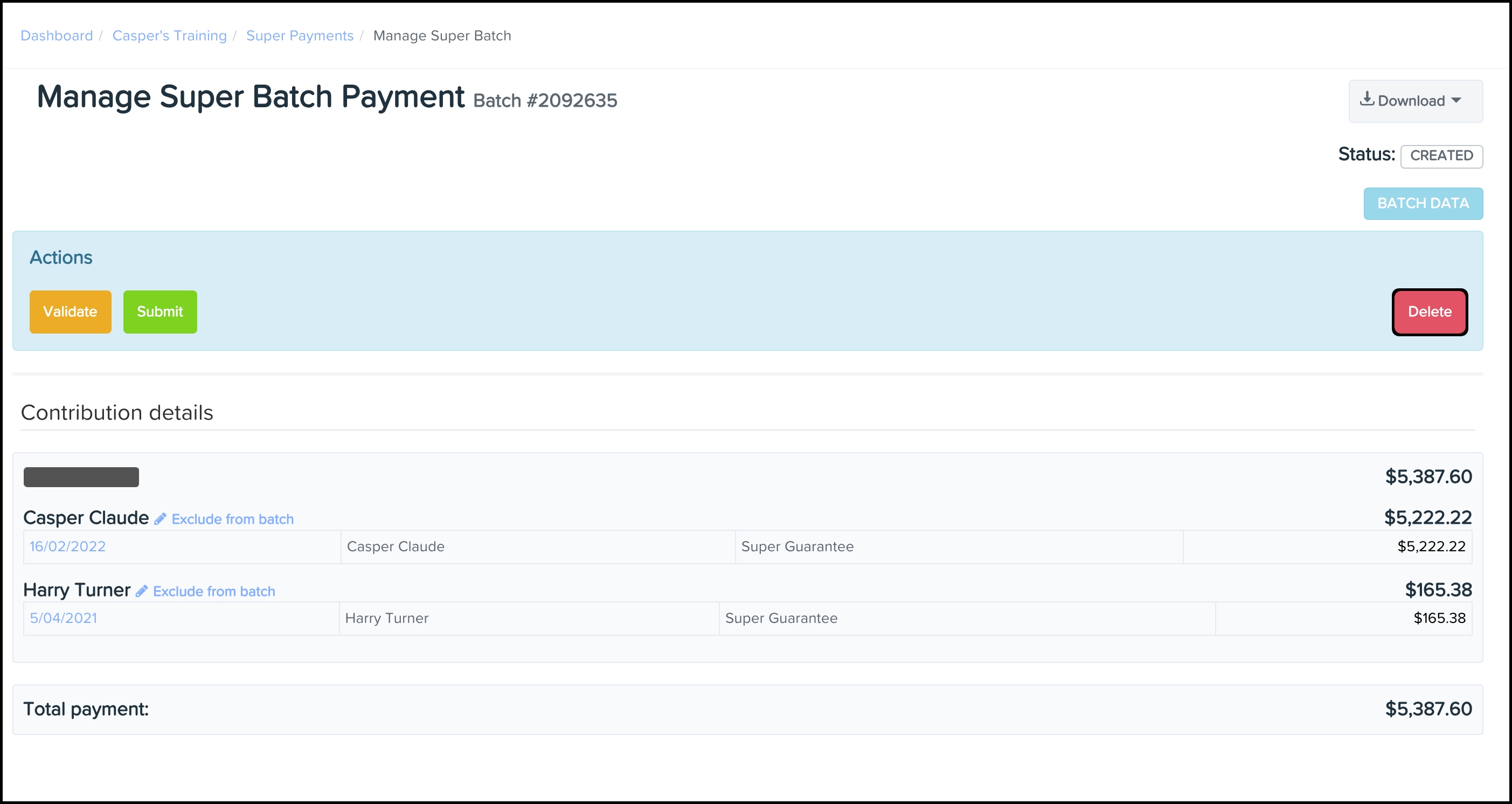Click the CREATED status badge
Viewport: 1512px width, 804px height.
pos(1441,156)
